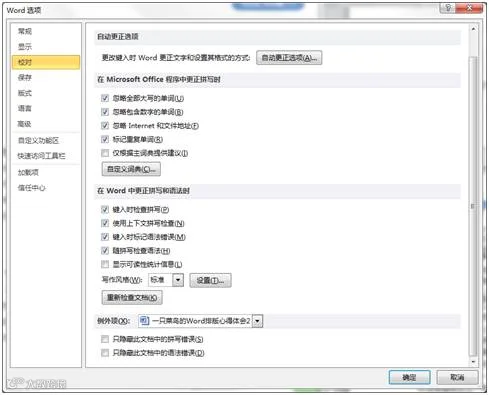Click the scrollbar down arrow
Image resolution: width=489 pixels, height=395 pixels.
coord(473,361)
